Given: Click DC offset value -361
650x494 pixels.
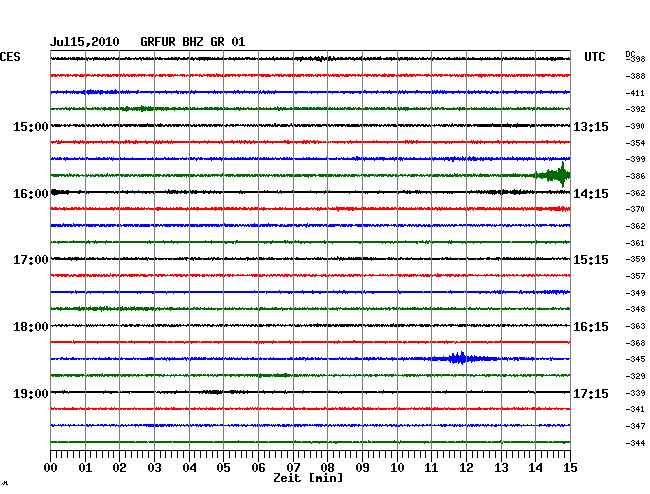Looking at the screenshot, I should [635, 243].
